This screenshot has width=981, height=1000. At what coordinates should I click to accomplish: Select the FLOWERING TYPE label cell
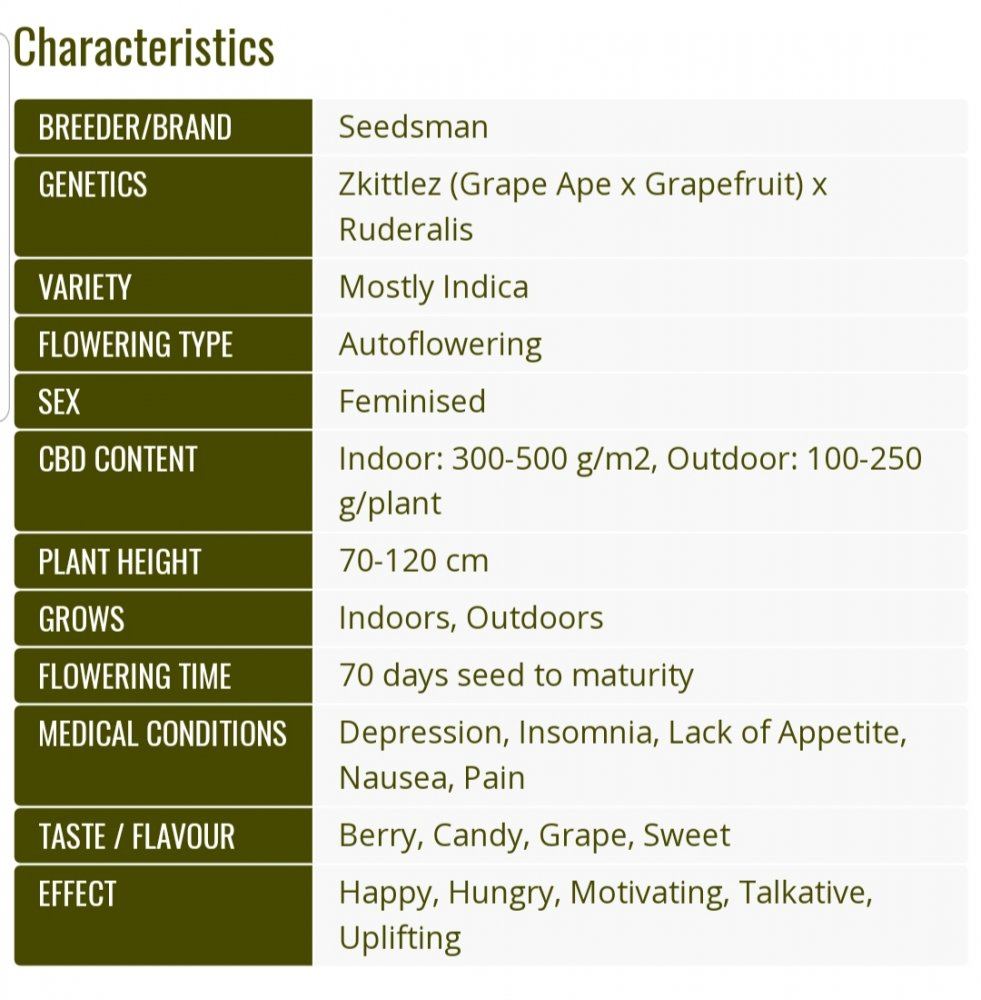pyautogui.click(x=163, y=344)
